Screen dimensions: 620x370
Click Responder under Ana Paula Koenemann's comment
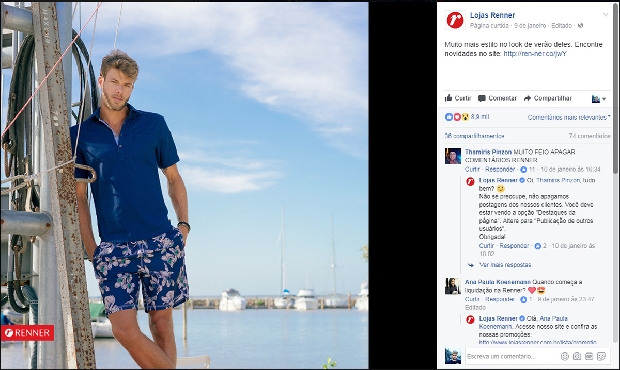(500, 299)
